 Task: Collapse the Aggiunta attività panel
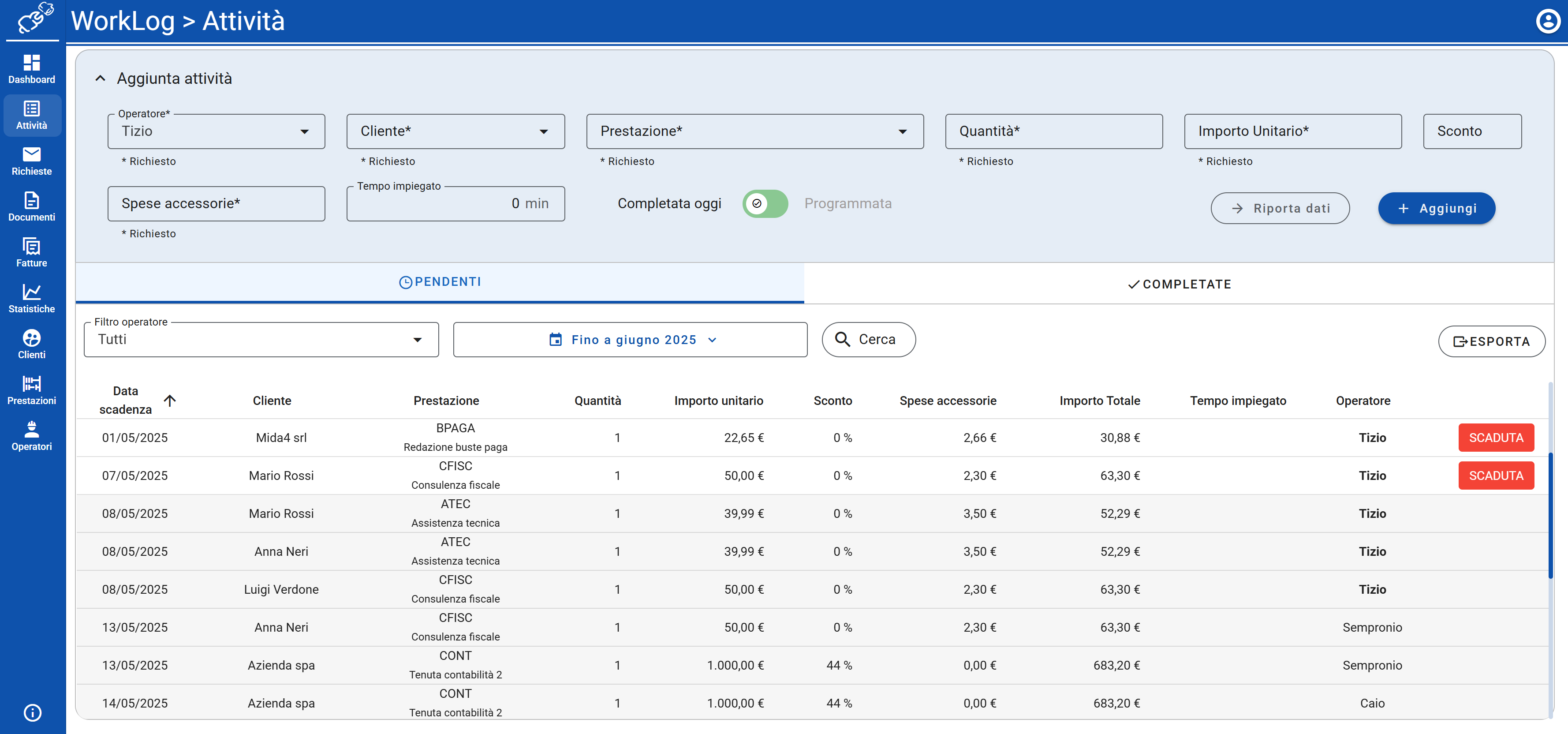(101, 79)
